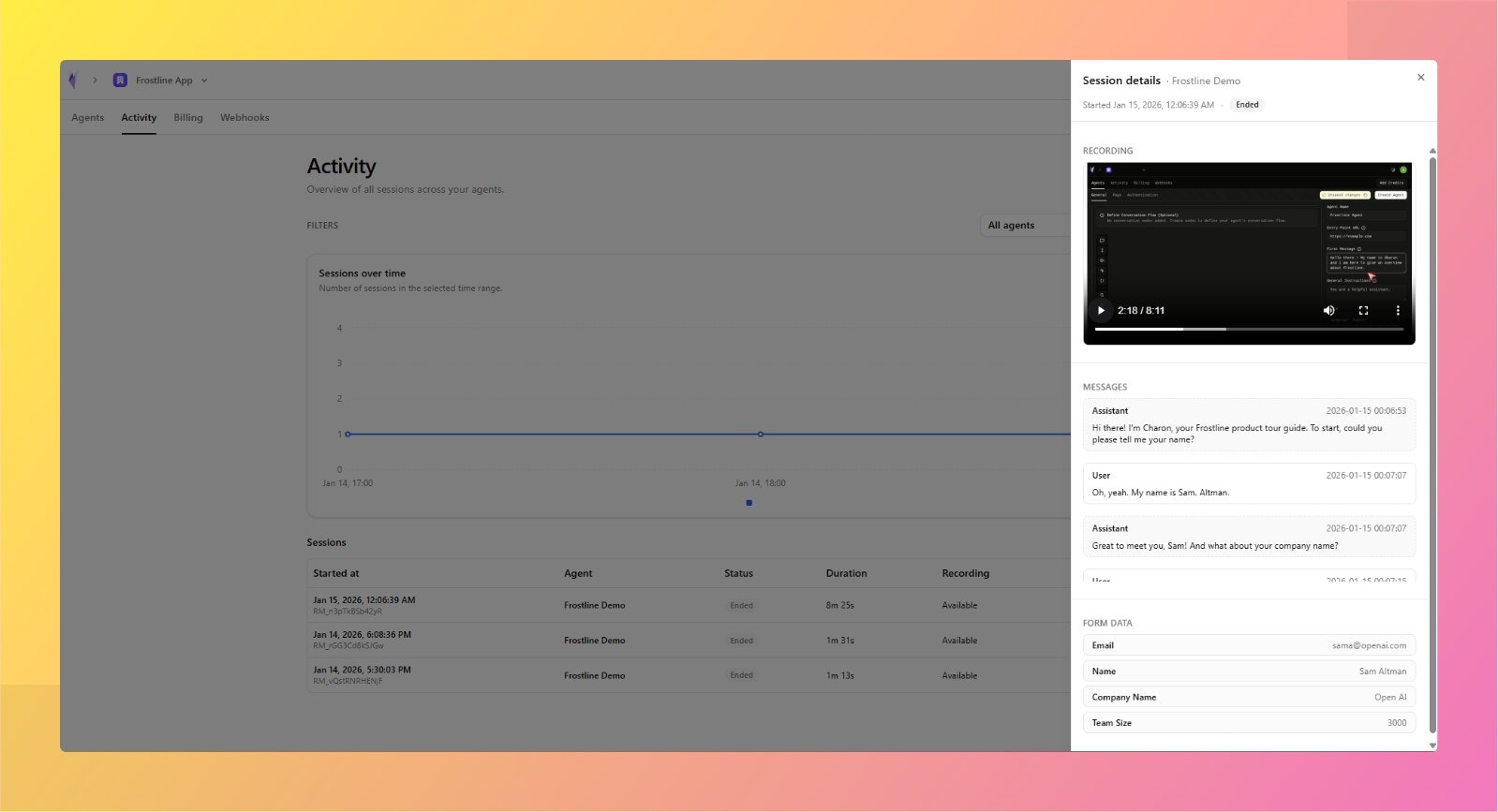Screen dimensions: 1498x812
Task: Click the Duration column header
Action: point(846,573)
